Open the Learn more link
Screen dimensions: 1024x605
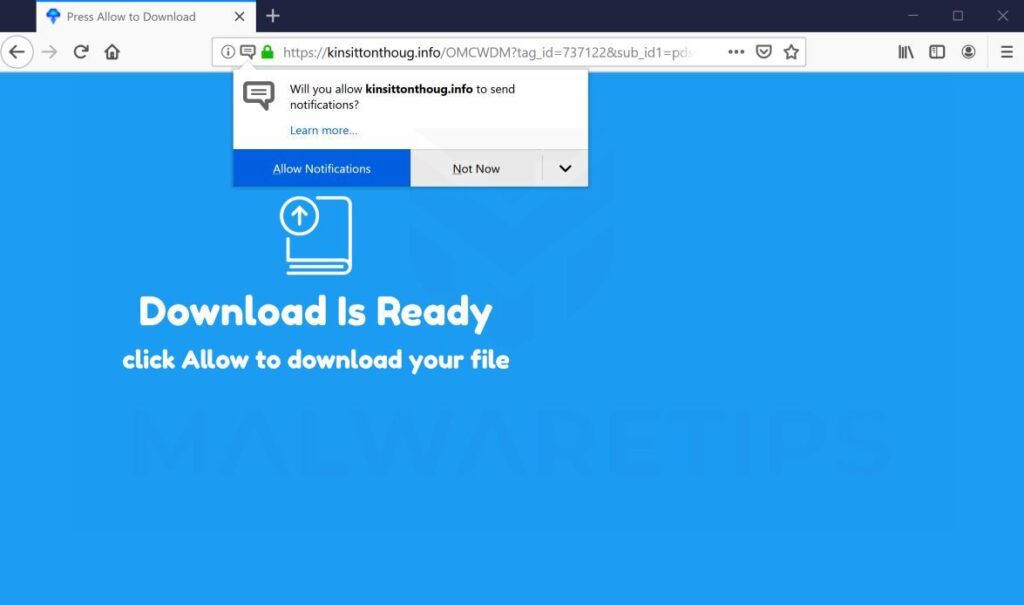coord(322,130)
